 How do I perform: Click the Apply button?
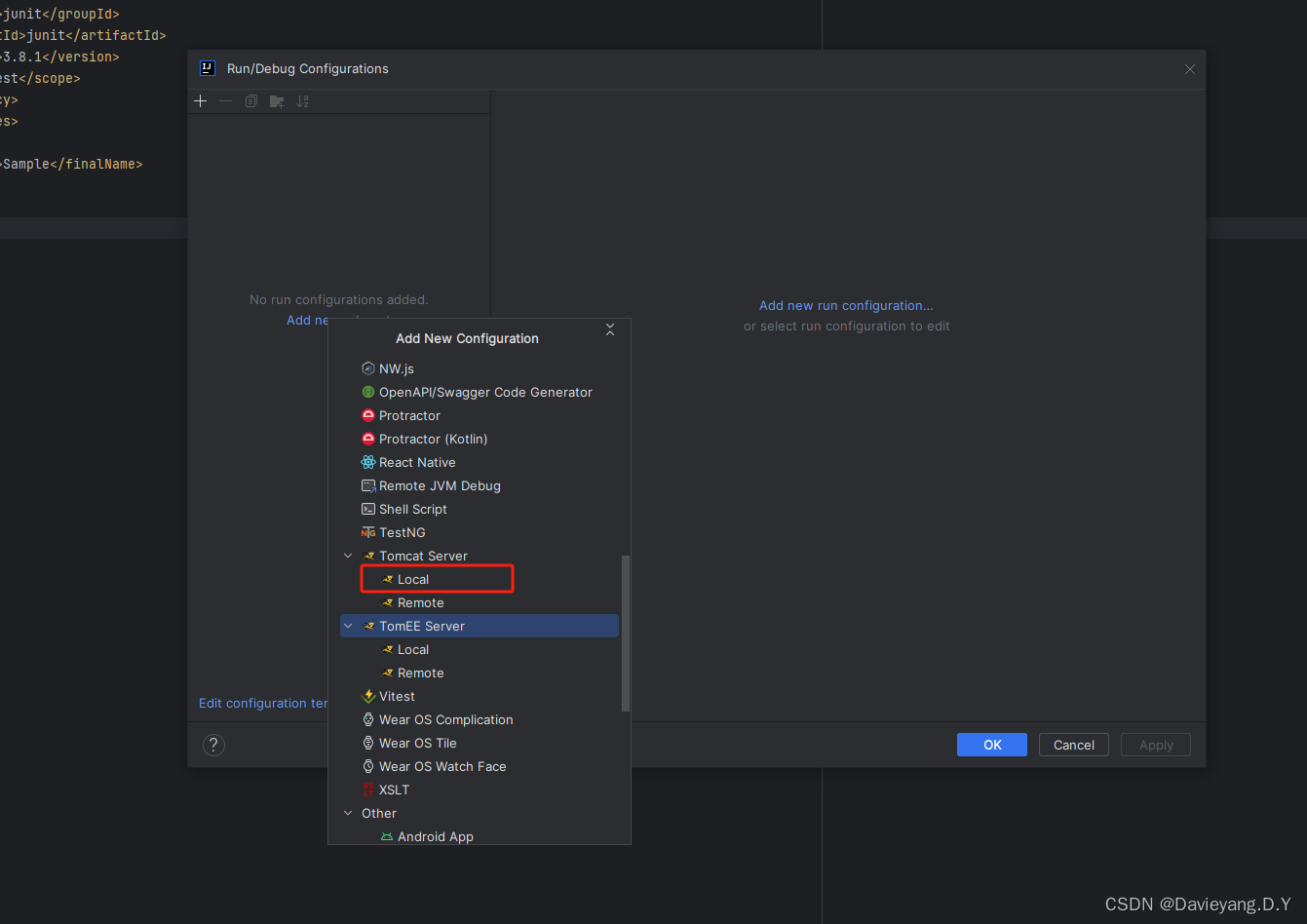coord(1156,745)
